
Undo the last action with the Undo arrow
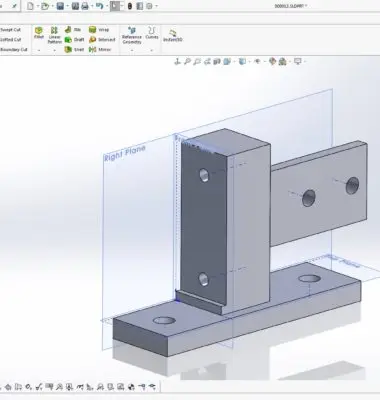(99, 6)
